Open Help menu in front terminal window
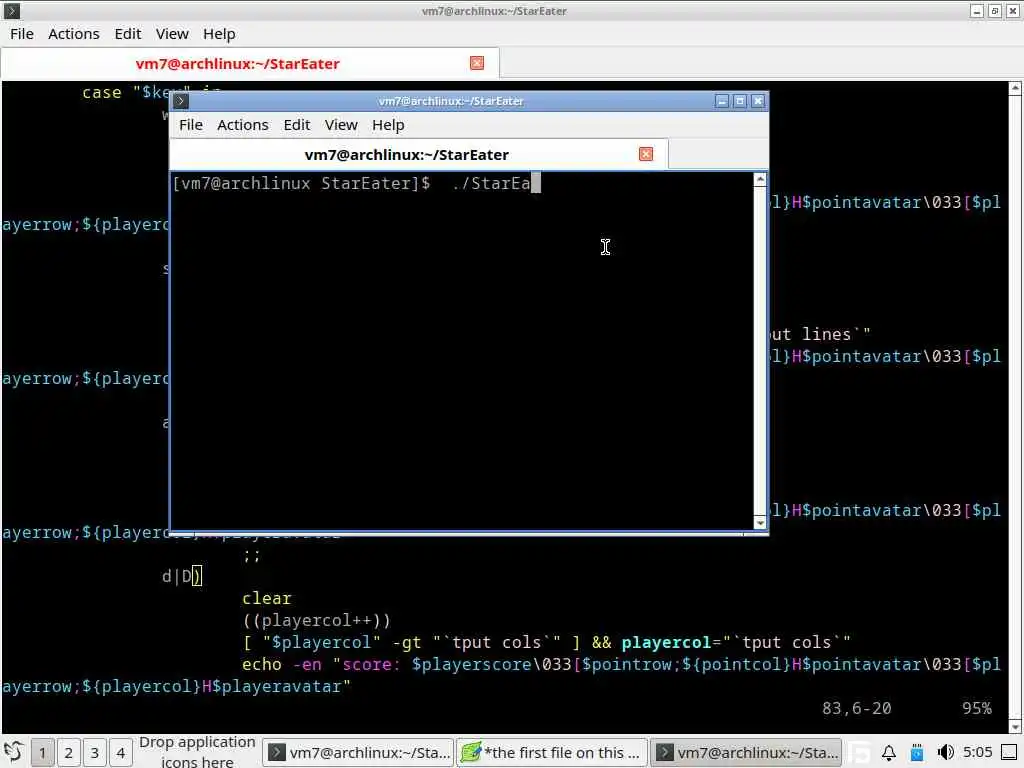 (x=388, y=125)
